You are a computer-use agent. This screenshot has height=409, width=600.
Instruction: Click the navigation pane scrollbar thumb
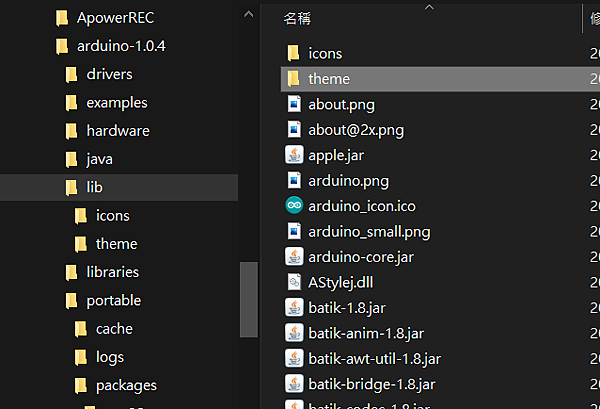[249, 300]
